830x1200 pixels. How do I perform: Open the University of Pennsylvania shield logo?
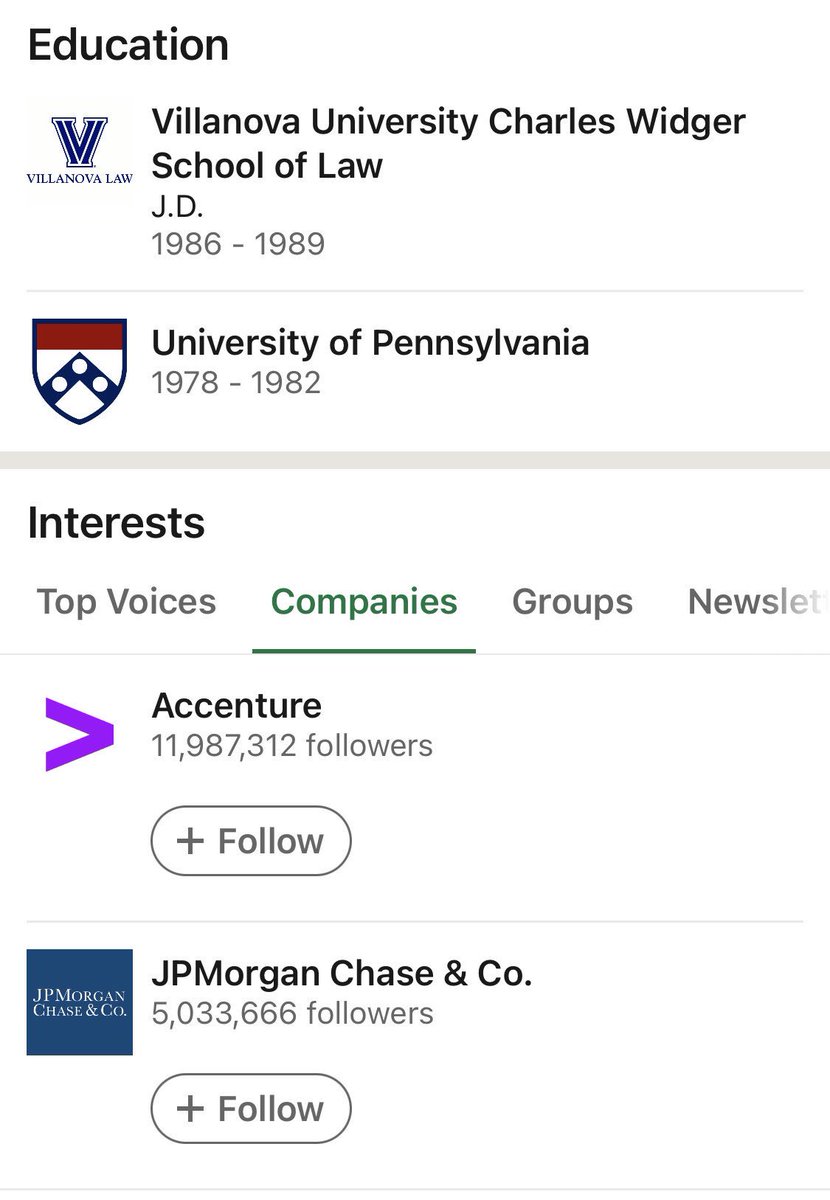79,371
